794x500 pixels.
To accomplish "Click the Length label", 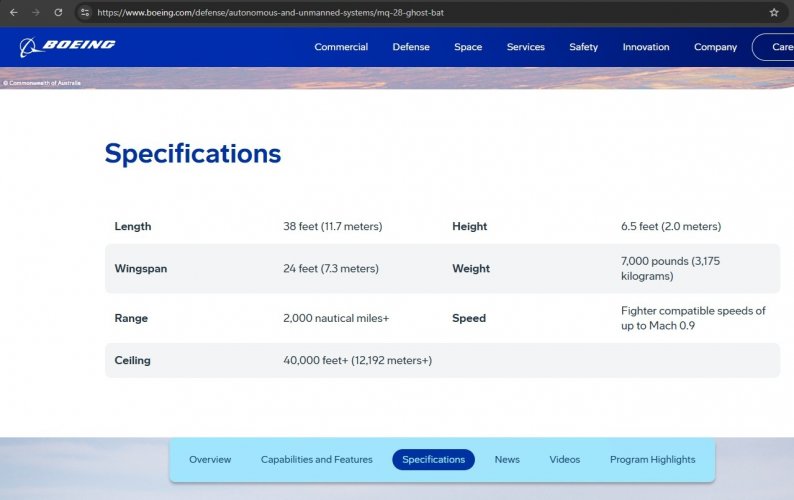I will 133,226.
